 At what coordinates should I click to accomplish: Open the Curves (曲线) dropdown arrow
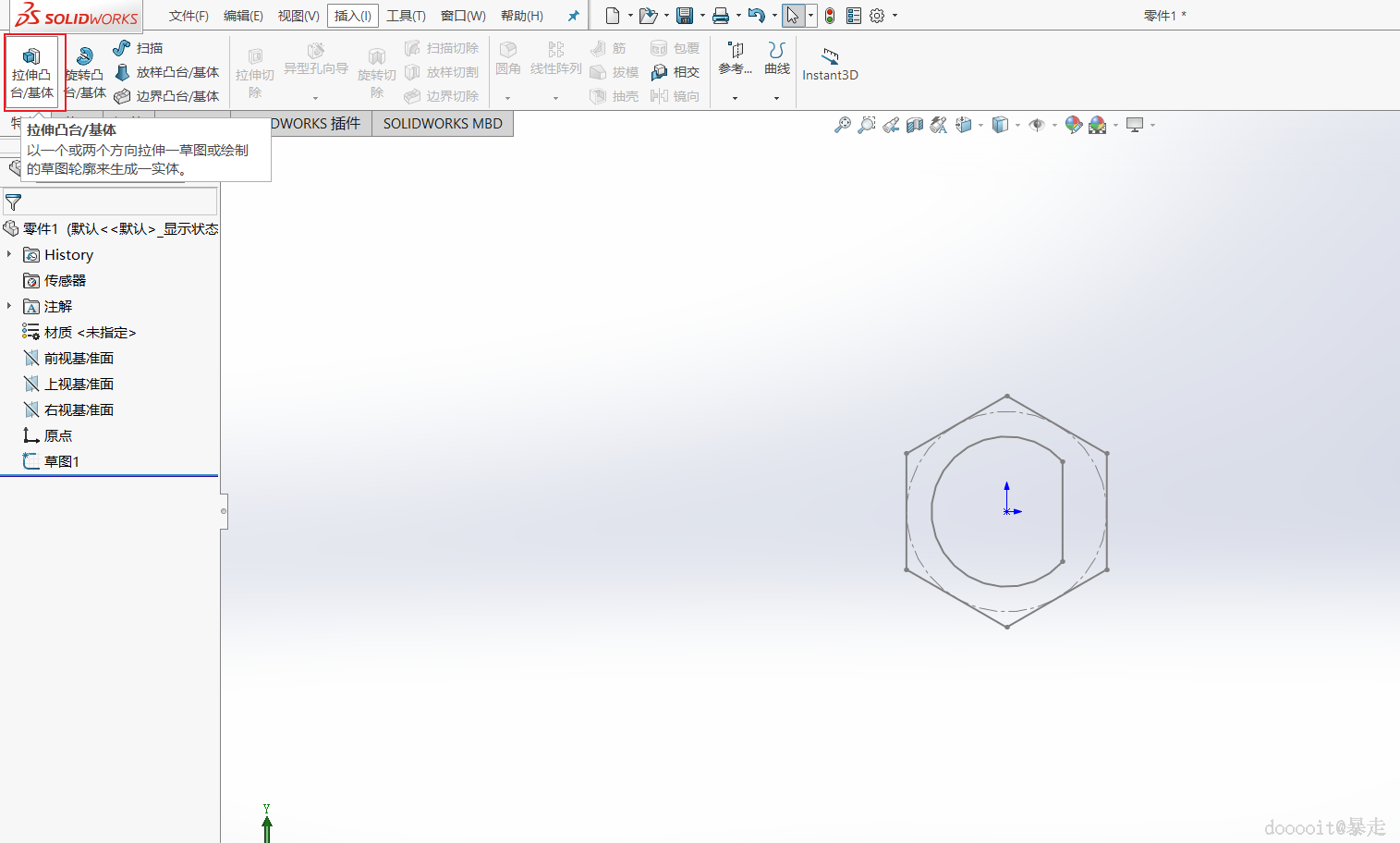pyautogui.click(x=776, y=98)
